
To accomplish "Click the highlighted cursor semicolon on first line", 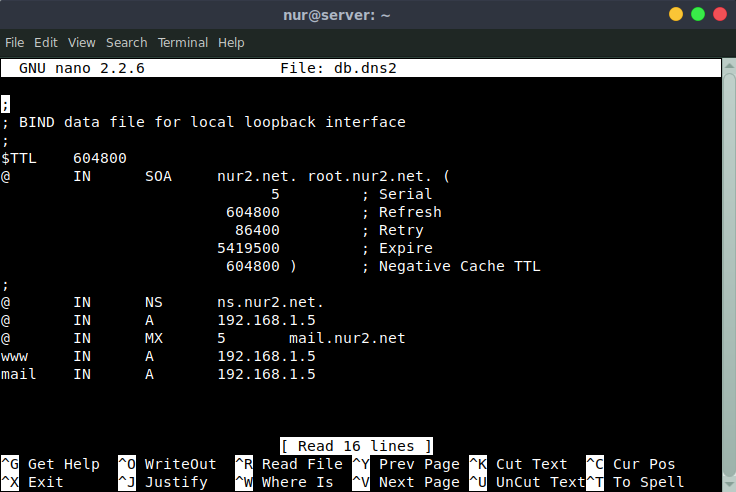I will click(x=5, y=104).
